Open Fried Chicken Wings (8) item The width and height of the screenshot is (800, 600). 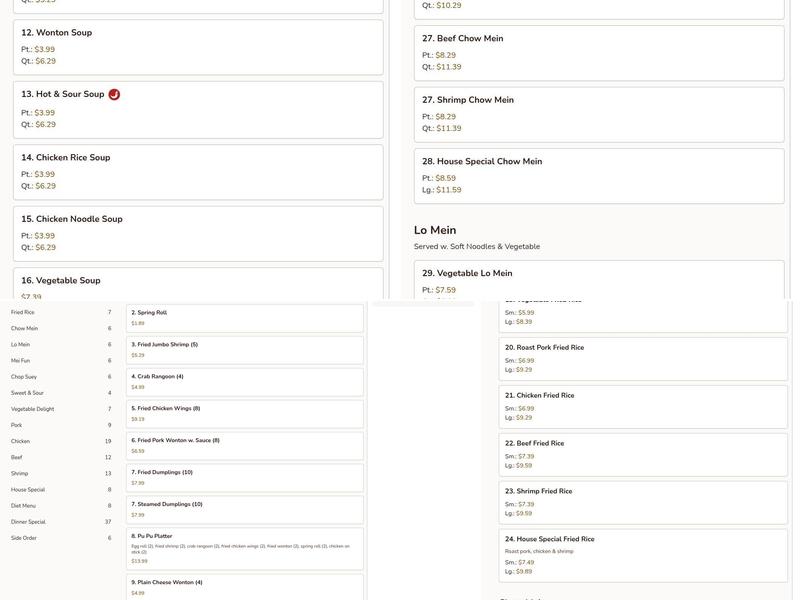point(166,408)
